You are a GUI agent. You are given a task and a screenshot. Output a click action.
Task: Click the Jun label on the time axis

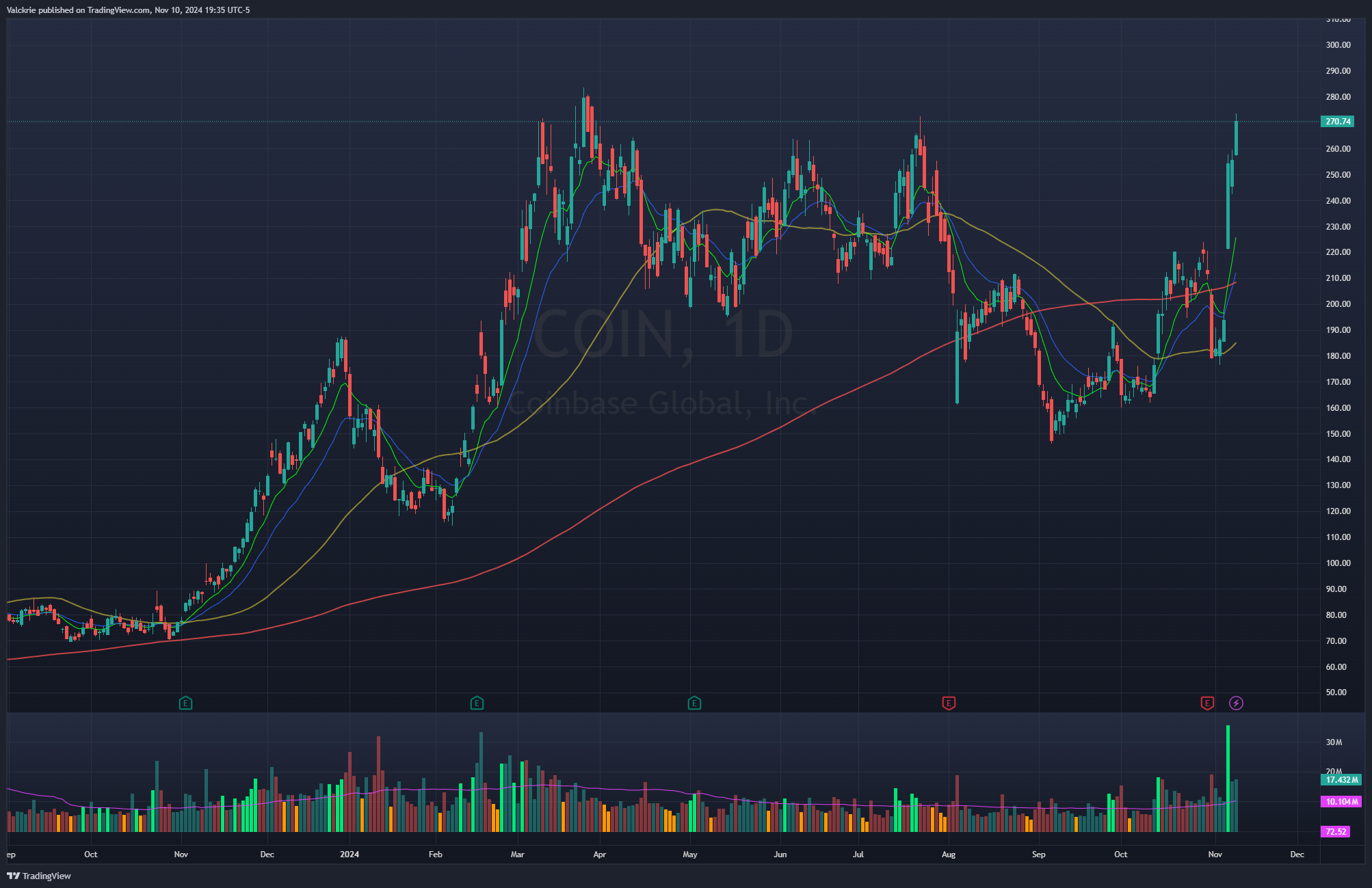tap(780, 855)
